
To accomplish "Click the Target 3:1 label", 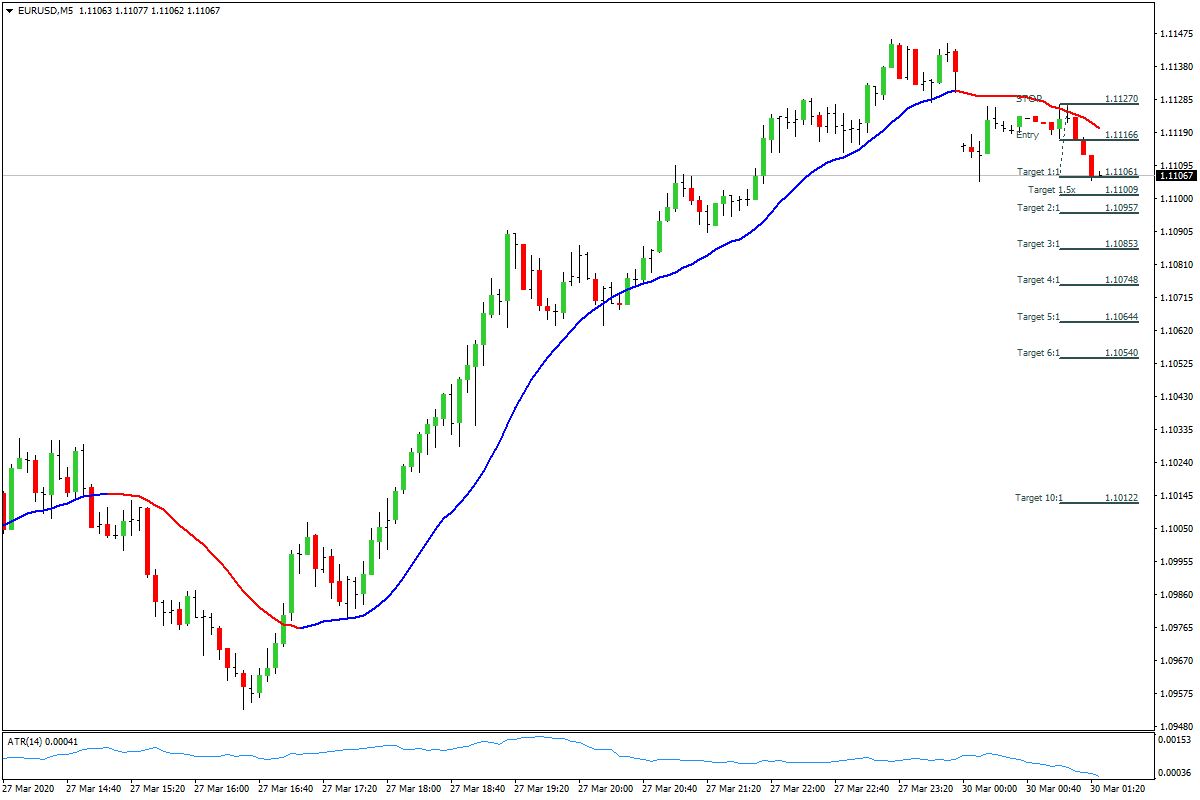I will click(1038, 244).
